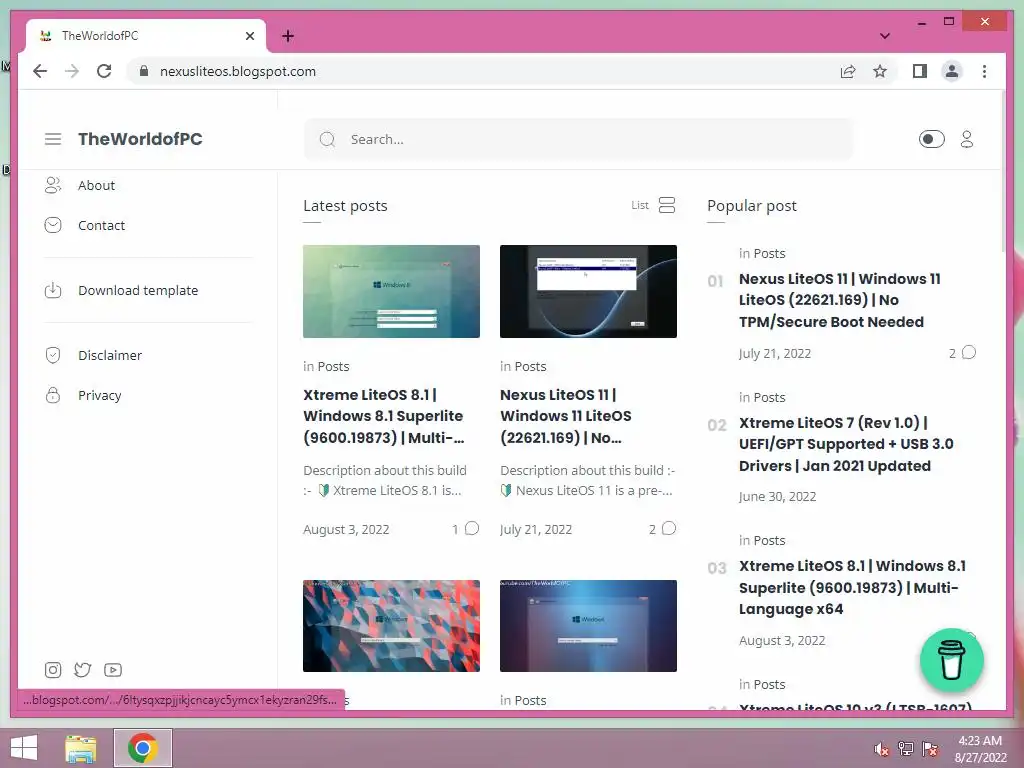Expand the tab search chevron

point(885,36)
